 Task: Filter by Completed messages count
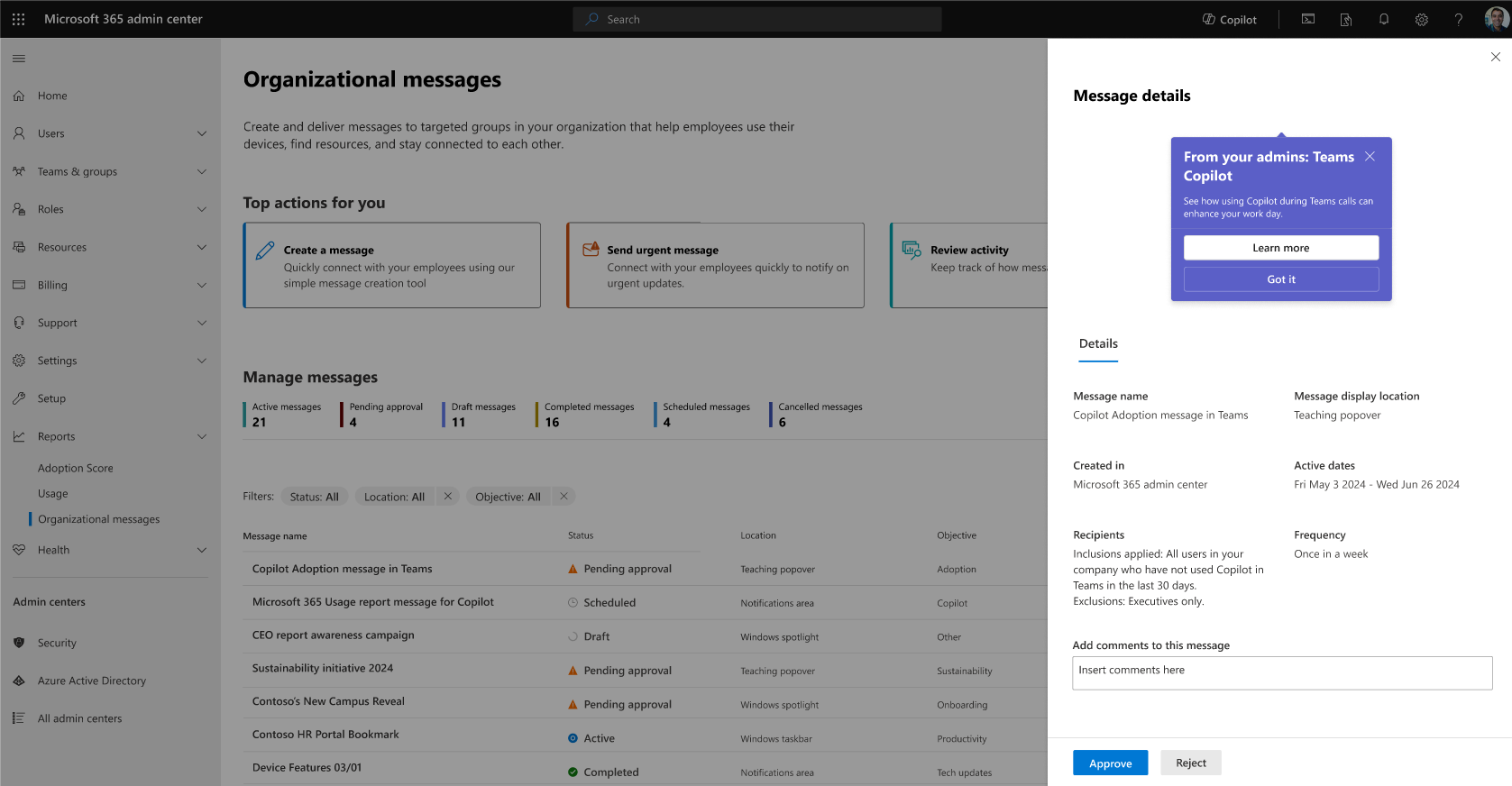click(x=585, y=415)
